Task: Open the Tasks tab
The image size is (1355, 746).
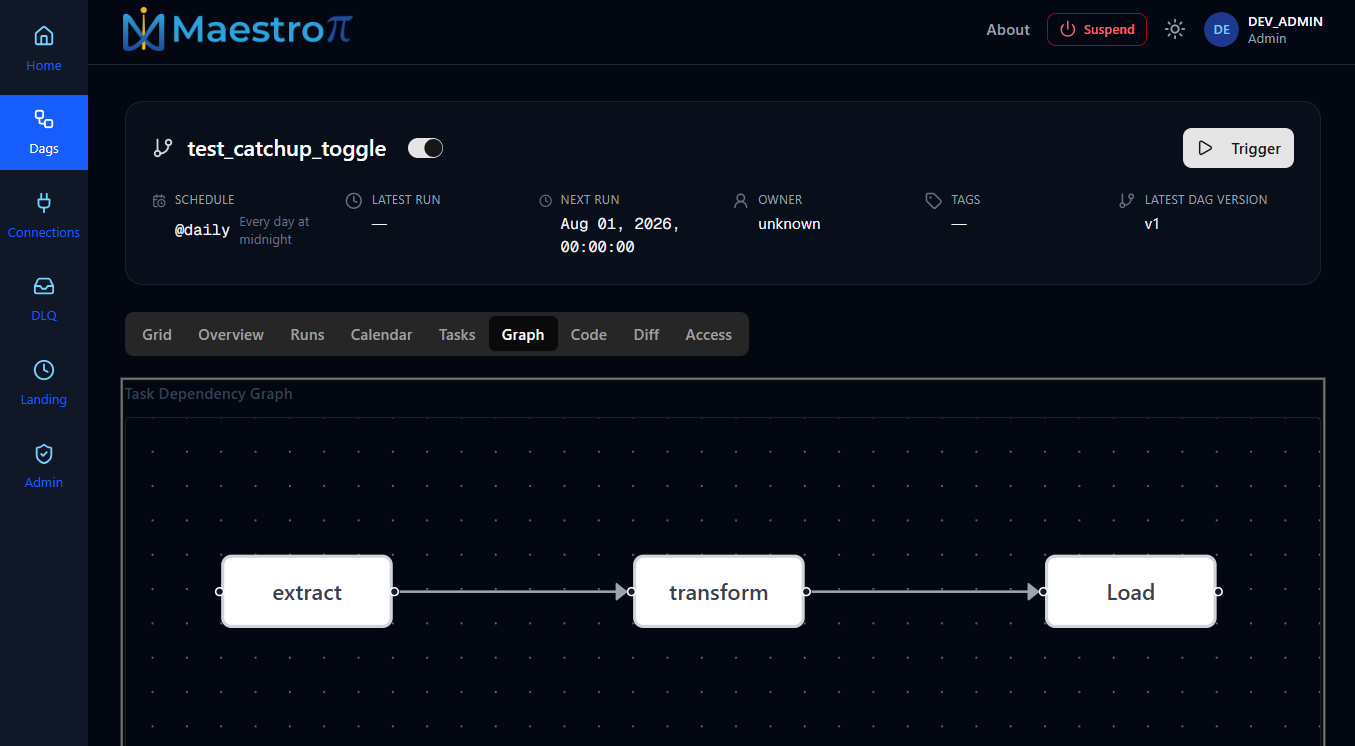Action: tap(457, 334)
